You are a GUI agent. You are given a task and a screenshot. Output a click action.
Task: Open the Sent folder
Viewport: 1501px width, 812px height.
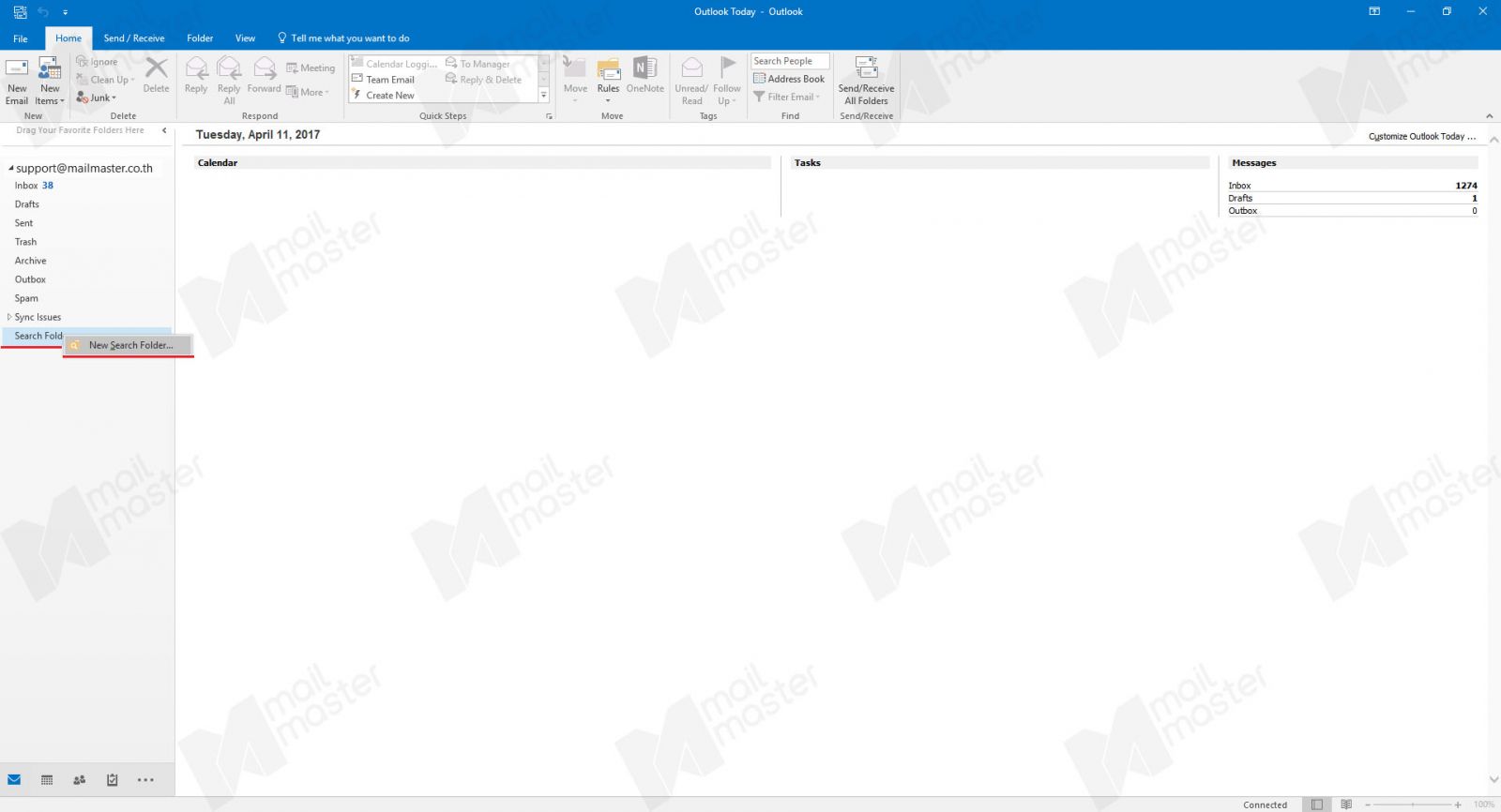tap(23, 223)
